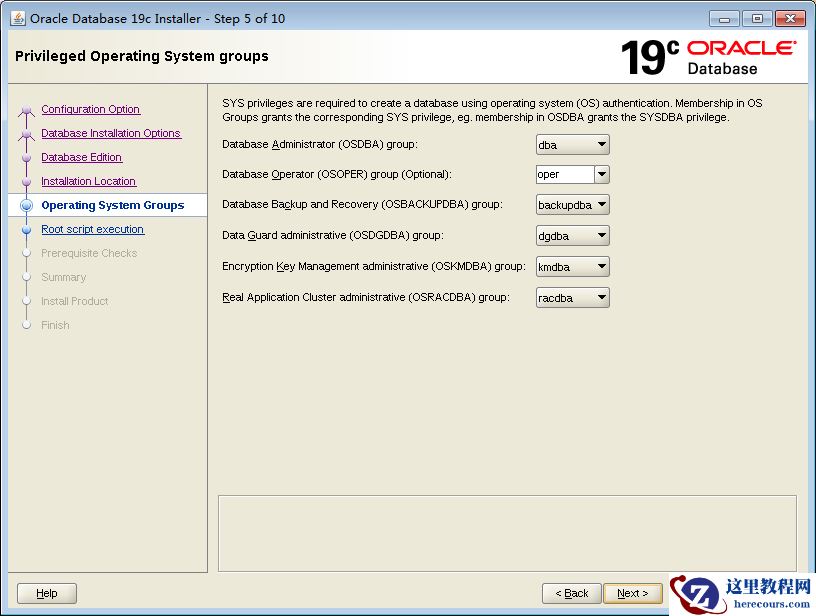Click the Encryption Key Management group label
This screenshot has height=616, width=816.
[374, 266]
